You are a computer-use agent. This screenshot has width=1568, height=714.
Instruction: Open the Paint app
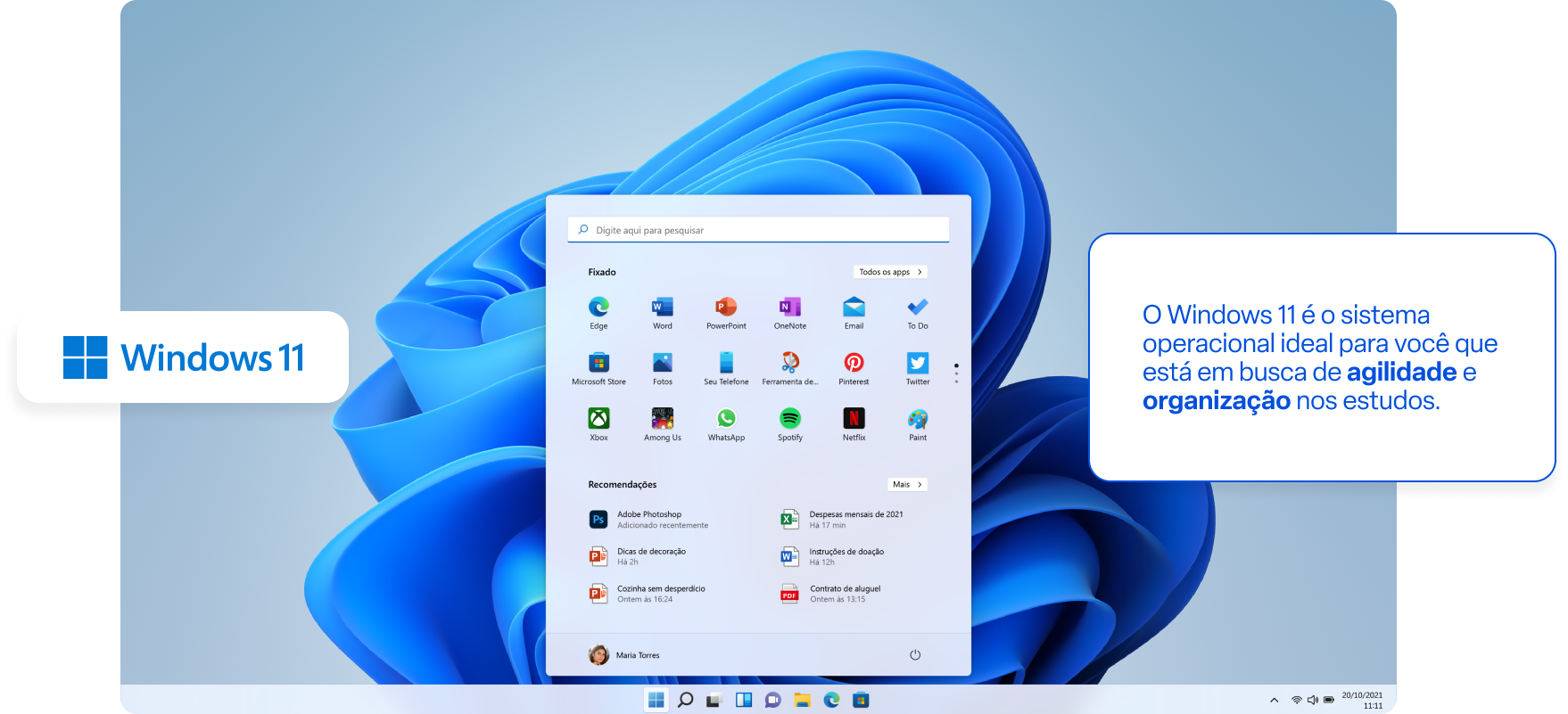point(918,424)
